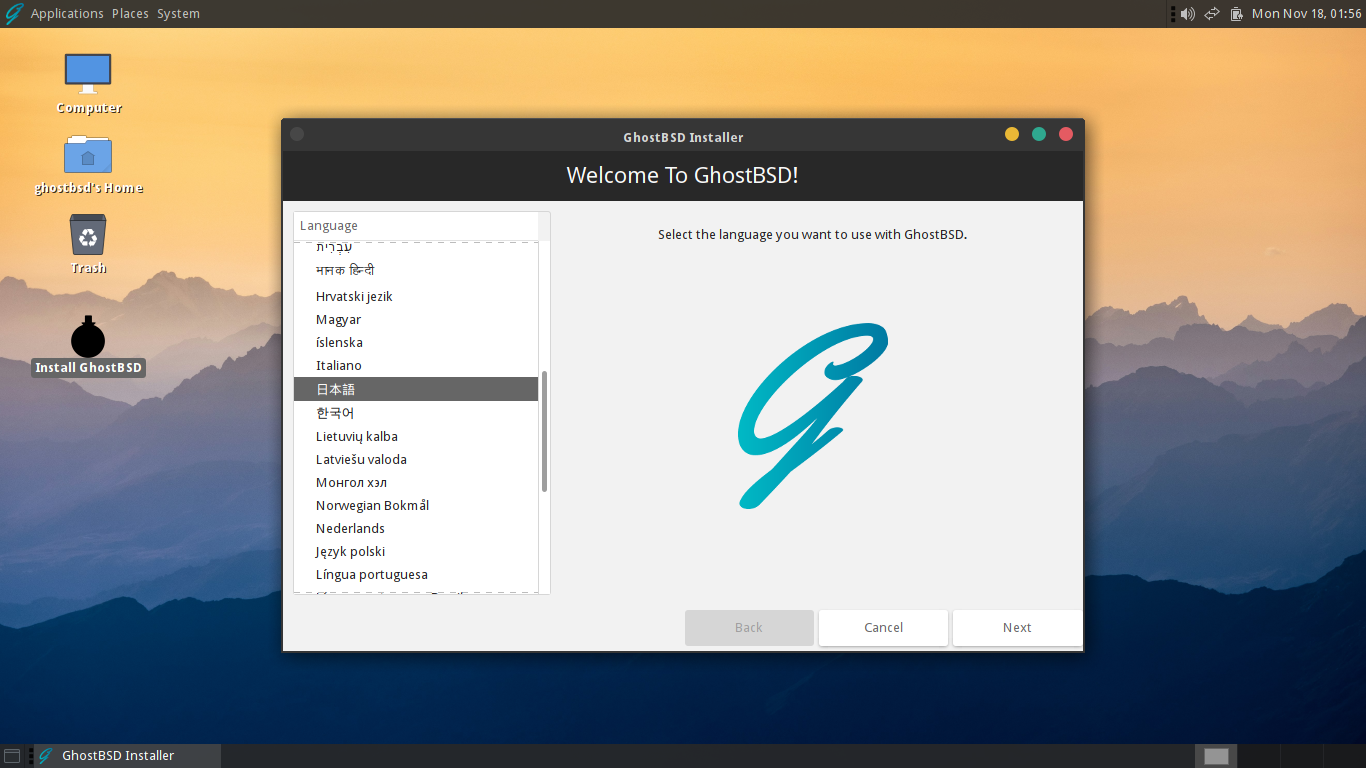Select Norwegian Bokmål language
The image size is (1366, 768).
coord(416,506)
